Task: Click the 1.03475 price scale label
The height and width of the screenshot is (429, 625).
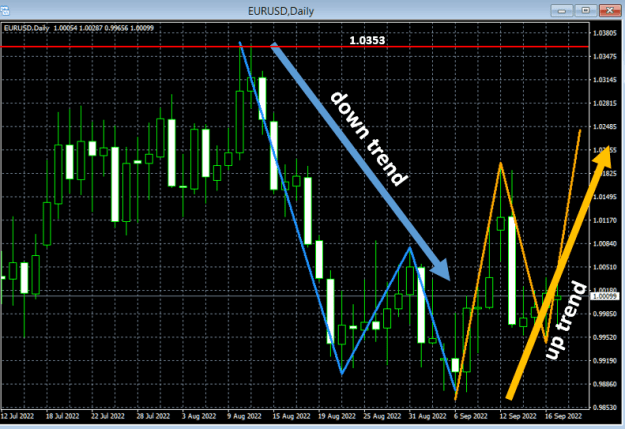Action: pyautogui.click(x=605, y=57)
